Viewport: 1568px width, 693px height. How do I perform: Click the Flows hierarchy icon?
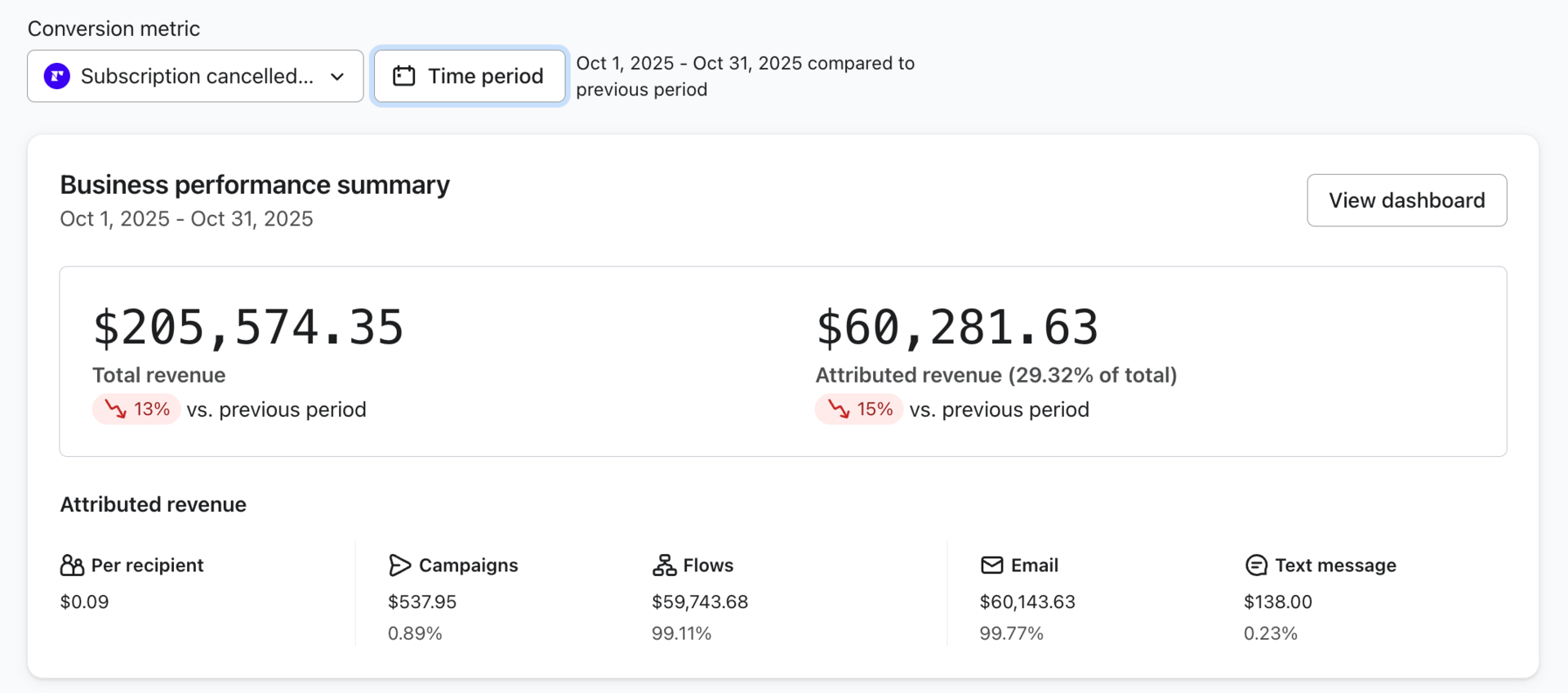[664, 566]
